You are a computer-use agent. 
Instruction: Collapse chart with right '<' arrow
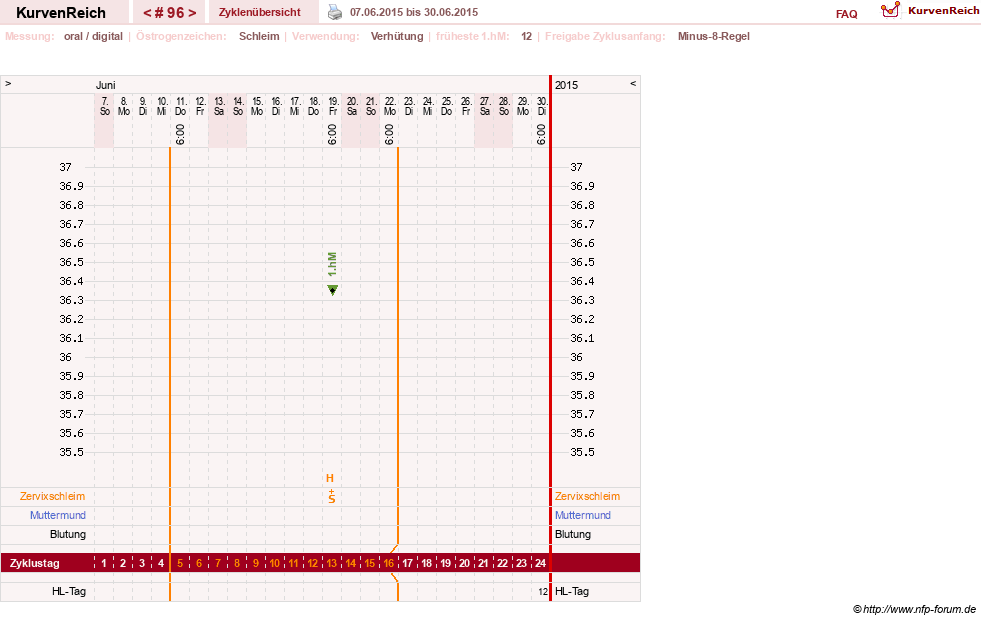point(633,84)
